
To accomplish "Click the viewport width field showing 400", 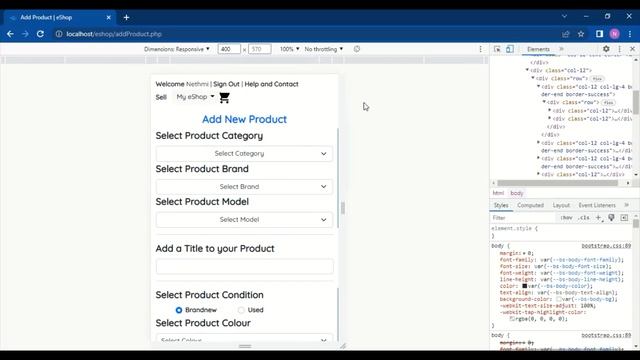I will click(x=229, y=49).
